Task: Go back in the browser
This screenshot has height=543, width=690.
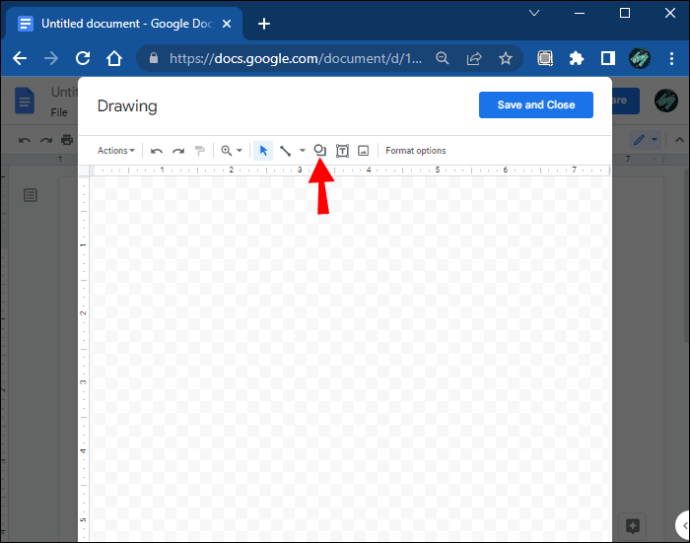Action: [x=20, y=58]
